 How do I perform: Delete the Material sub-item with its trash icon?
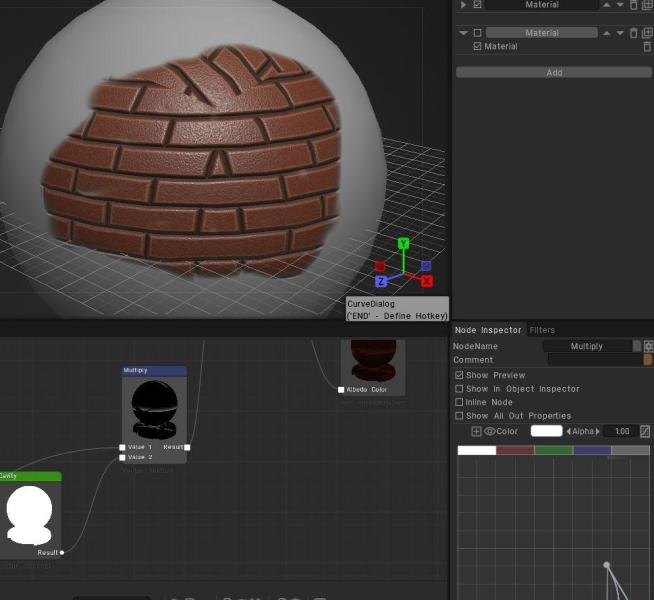(x=647, y=46)
